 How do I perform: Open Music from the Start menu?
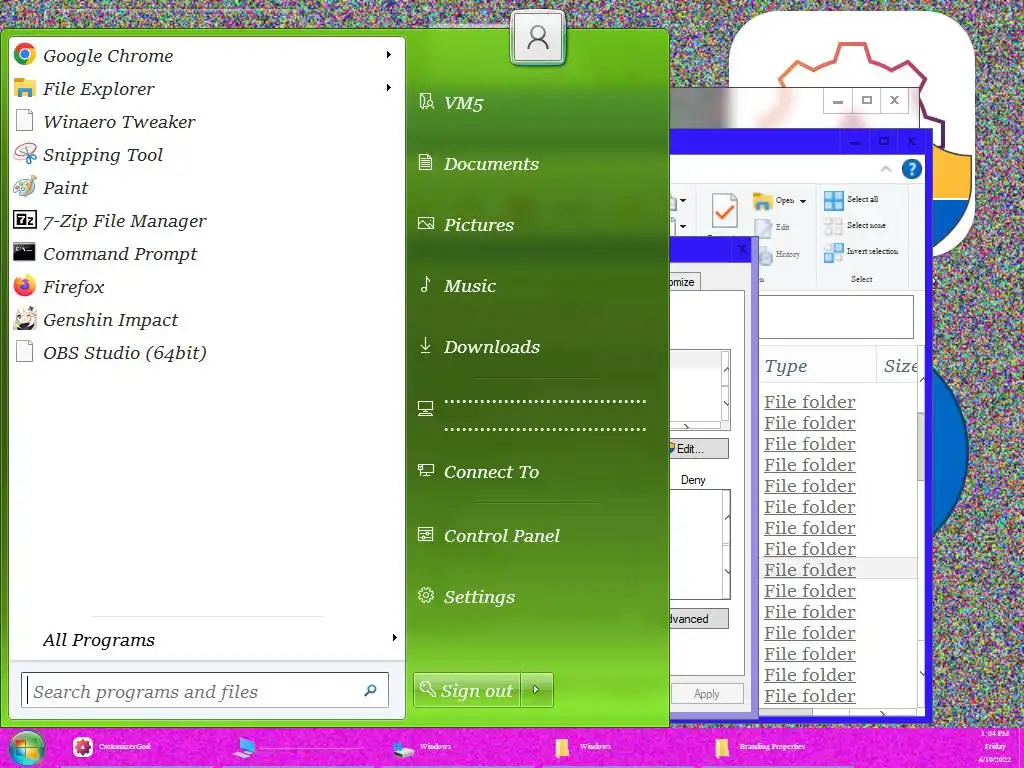point(537,285)
